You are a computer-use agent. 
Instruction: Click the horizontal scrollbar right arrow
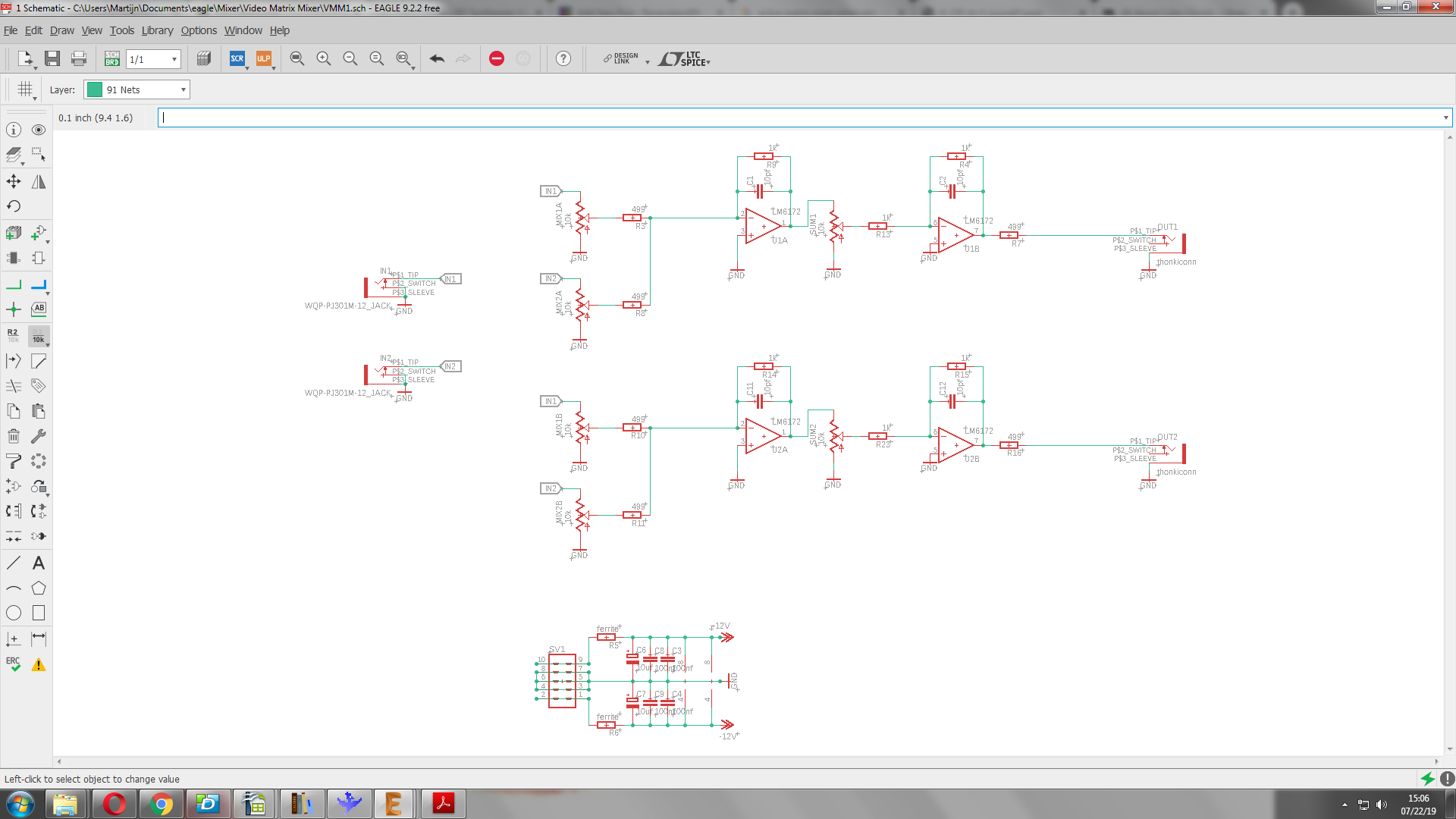[1436, 761]
